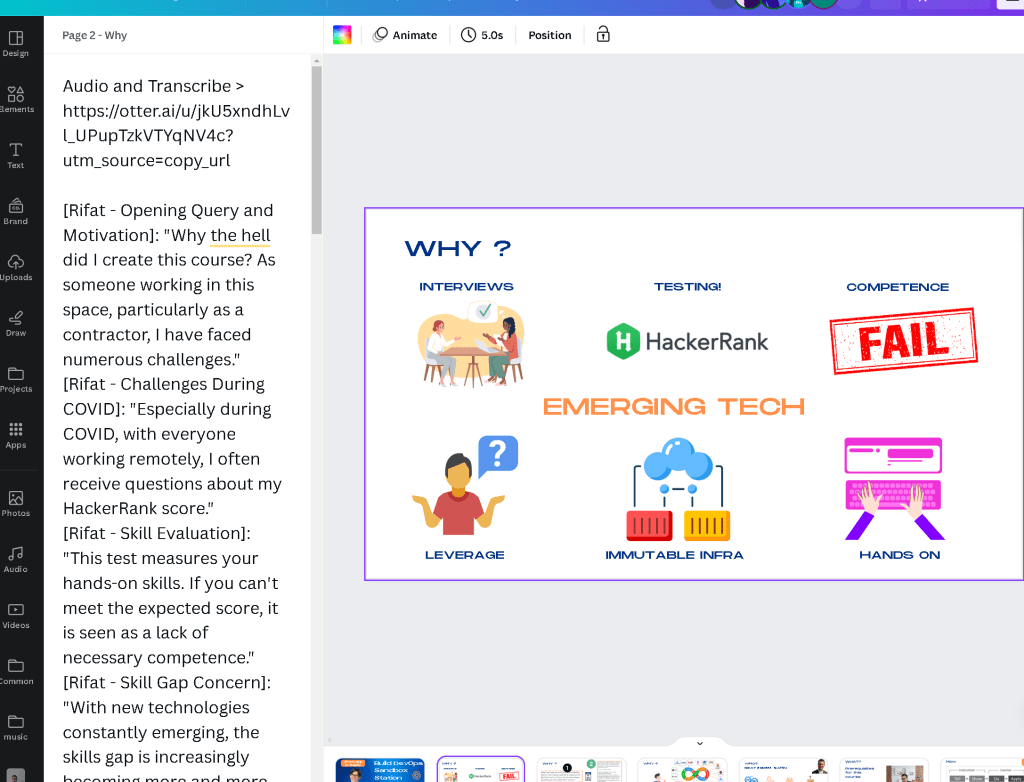Viewport: 1024px width, 782px height.
Task: Click the 'Page 2 - Why' notes title
Action: tap(95, 35)
